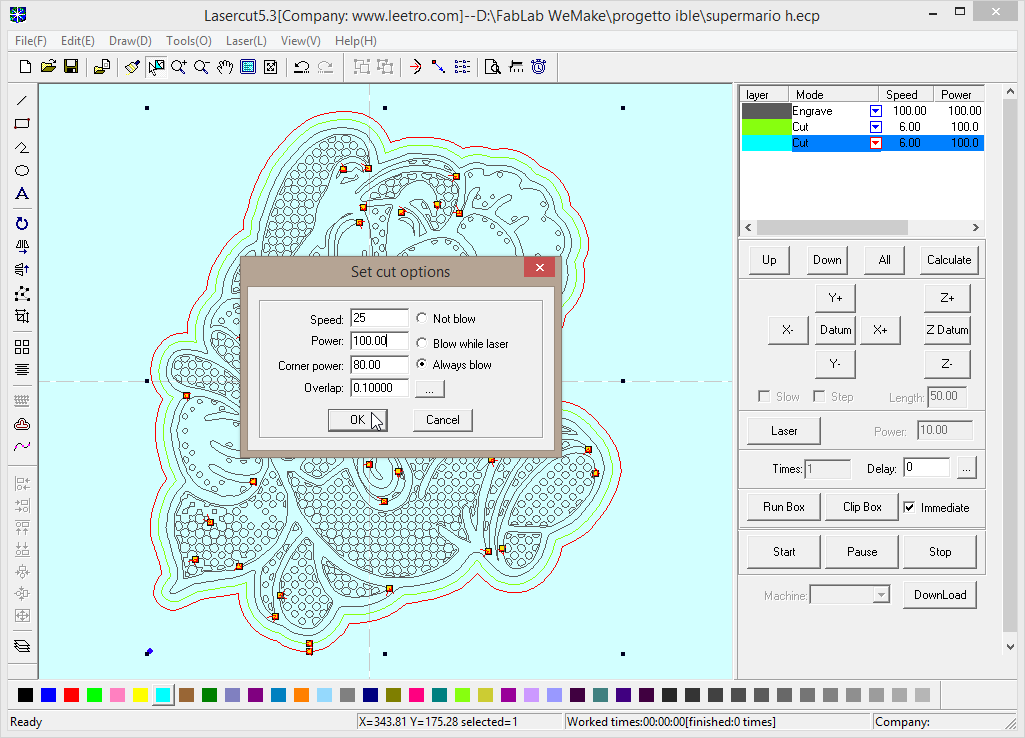The height and width of the screenshot is (738, 1025).
Task: Click the Start button
Action: tap(784, 552)
